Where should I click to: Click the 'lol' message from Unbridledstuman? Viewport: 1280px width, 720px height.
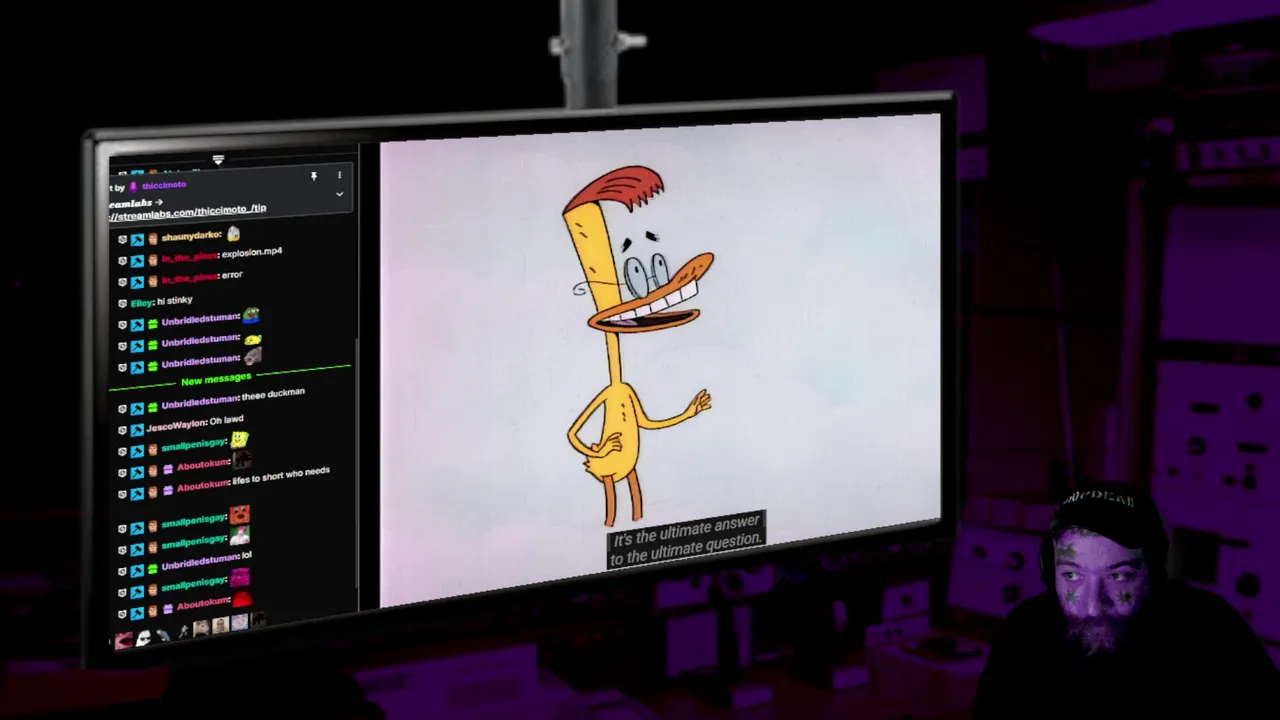tap(247, 555)
